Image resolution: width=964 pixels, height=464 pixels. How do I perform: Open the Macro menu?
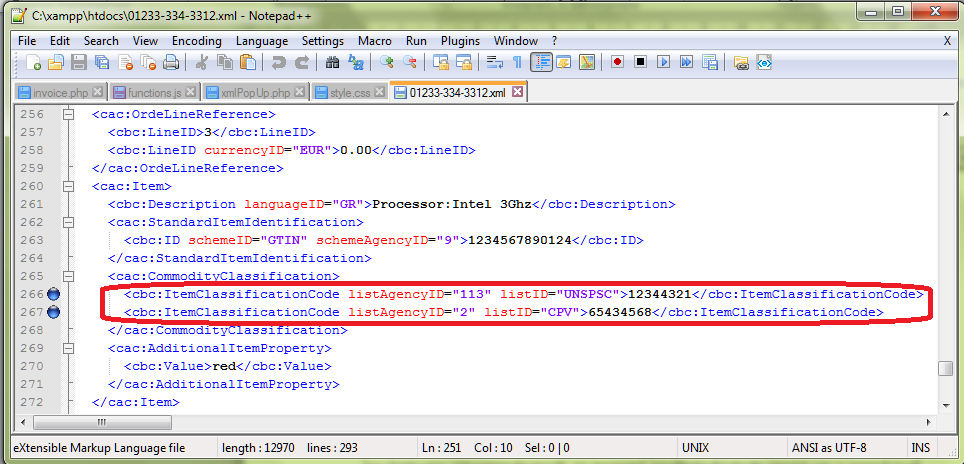pos(374,41)
